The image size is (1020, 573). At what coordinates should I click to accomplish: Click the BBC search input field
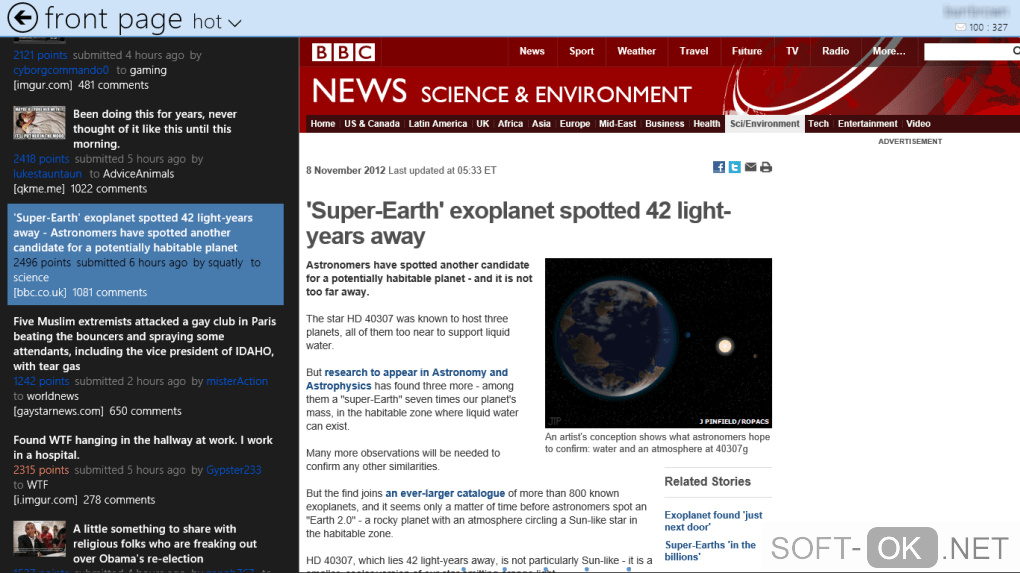(x=970, y=51)
